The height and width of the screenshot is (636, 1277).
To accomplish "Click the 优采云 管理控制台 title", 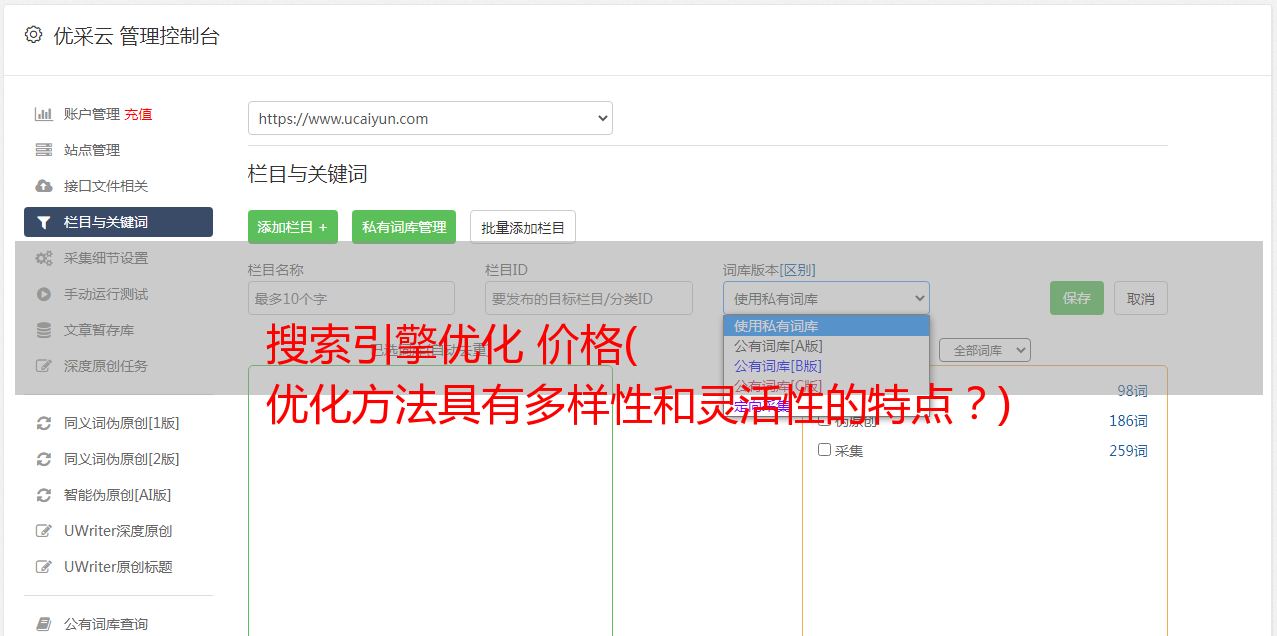I will pyautogui.click(x=136, y=36).
